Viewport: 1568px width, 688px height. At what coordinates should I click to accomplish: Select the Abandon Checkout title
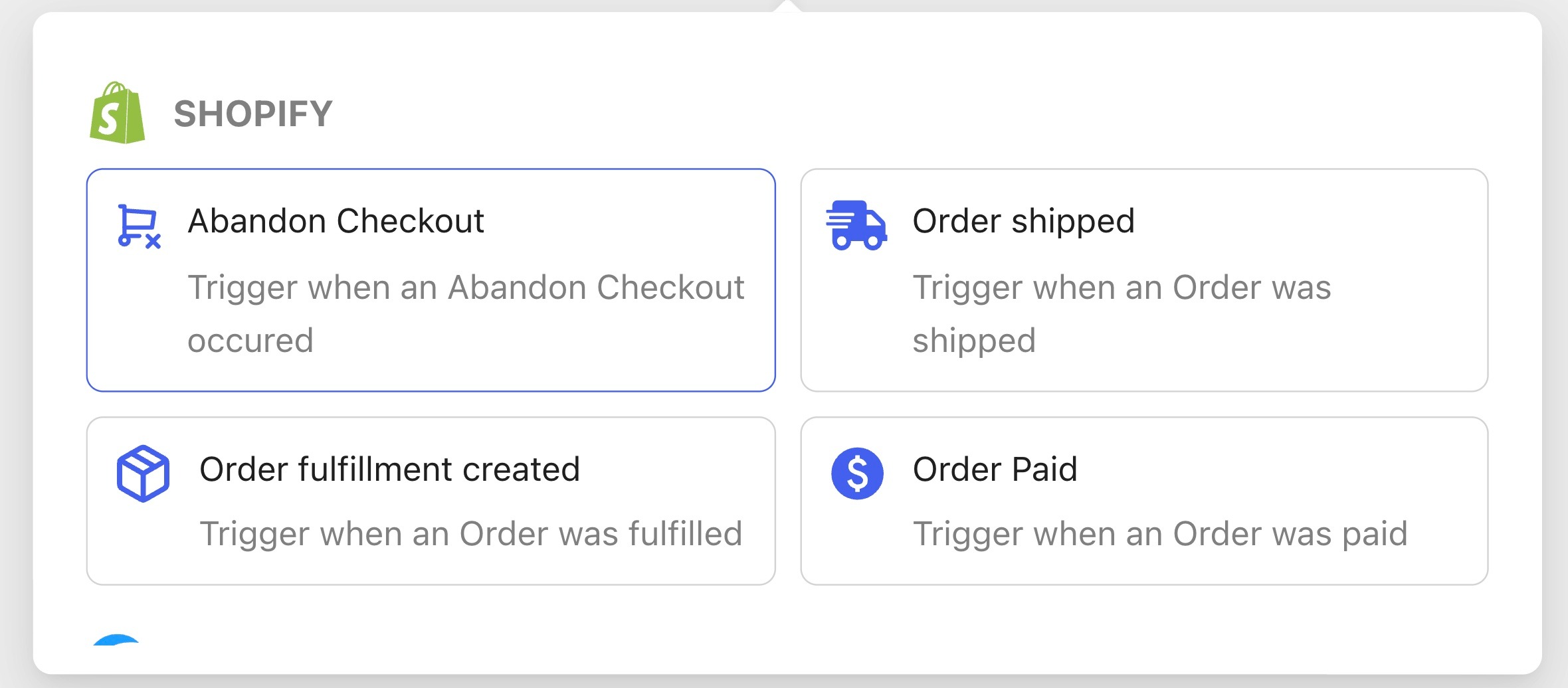(336, 221)
